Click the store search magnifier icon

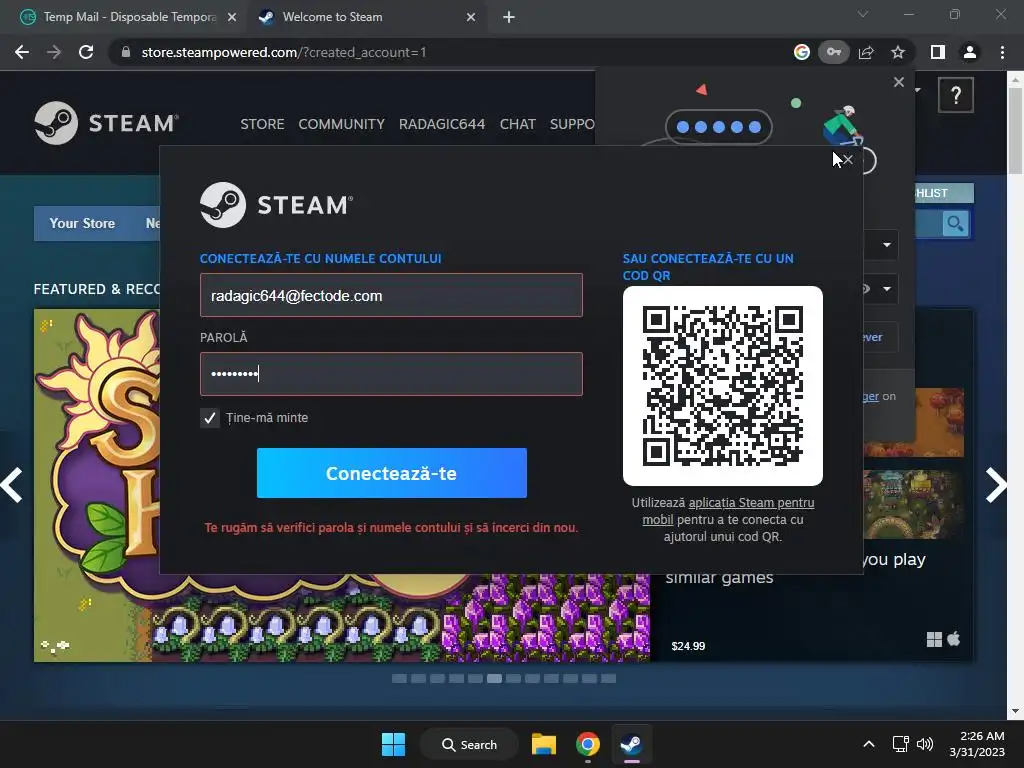point(955,224)
